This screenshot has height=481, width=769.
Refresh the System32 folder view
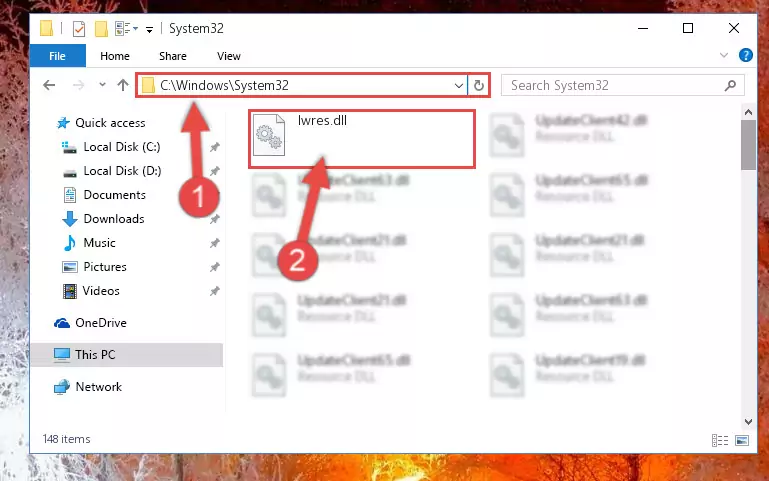pos(479,86)
